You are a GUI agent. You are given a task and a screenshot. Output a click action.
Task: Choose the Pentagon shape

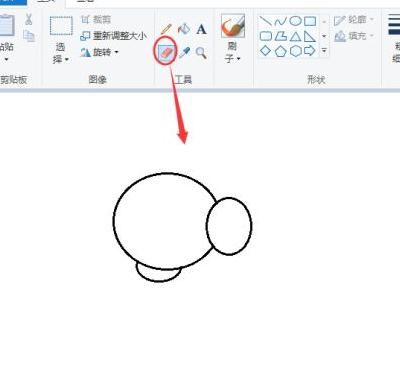pyautogui.click(x=281, y=51)
